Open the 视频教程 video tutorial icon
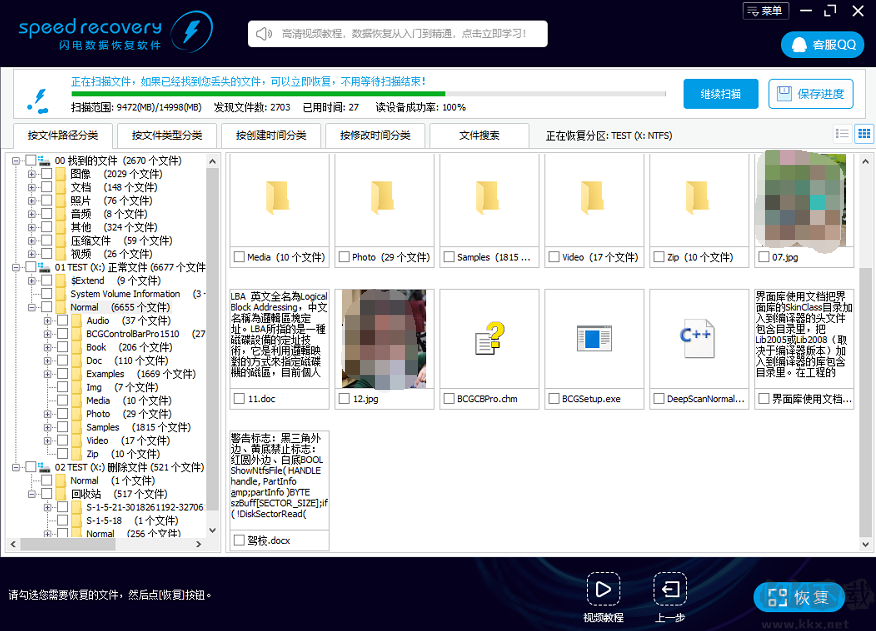The width and height of the screenshot is (876, 631). click(x=603, y=589)
